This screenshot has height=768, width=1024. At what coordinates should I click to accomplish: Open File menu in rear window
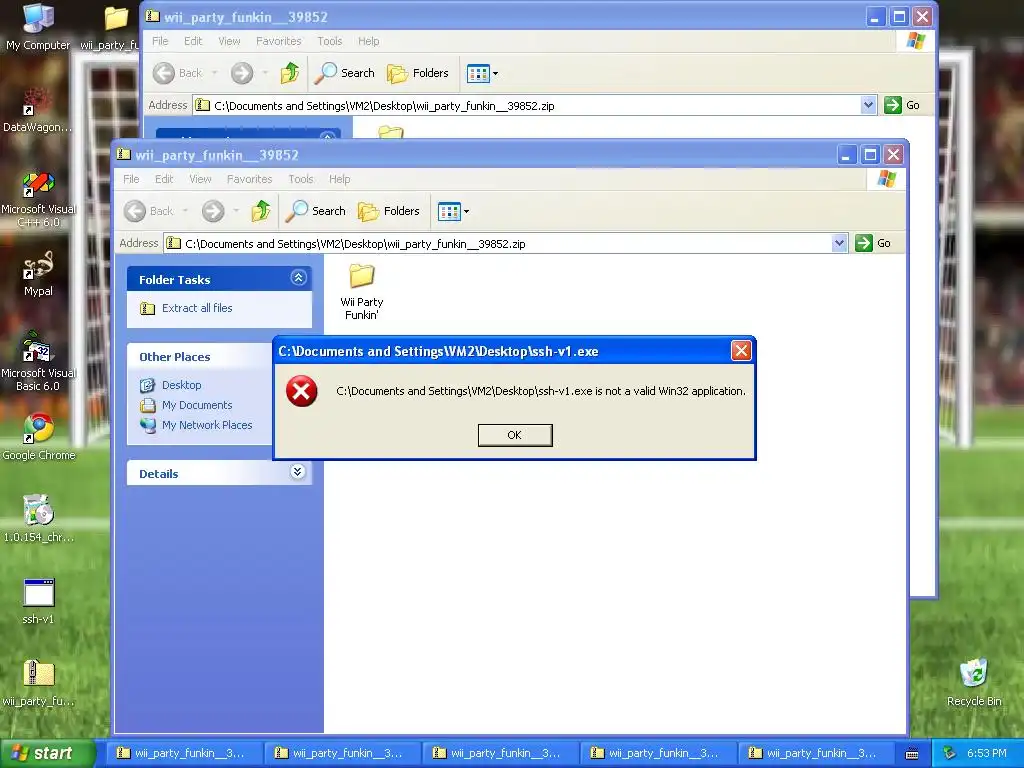coord(160,41)
